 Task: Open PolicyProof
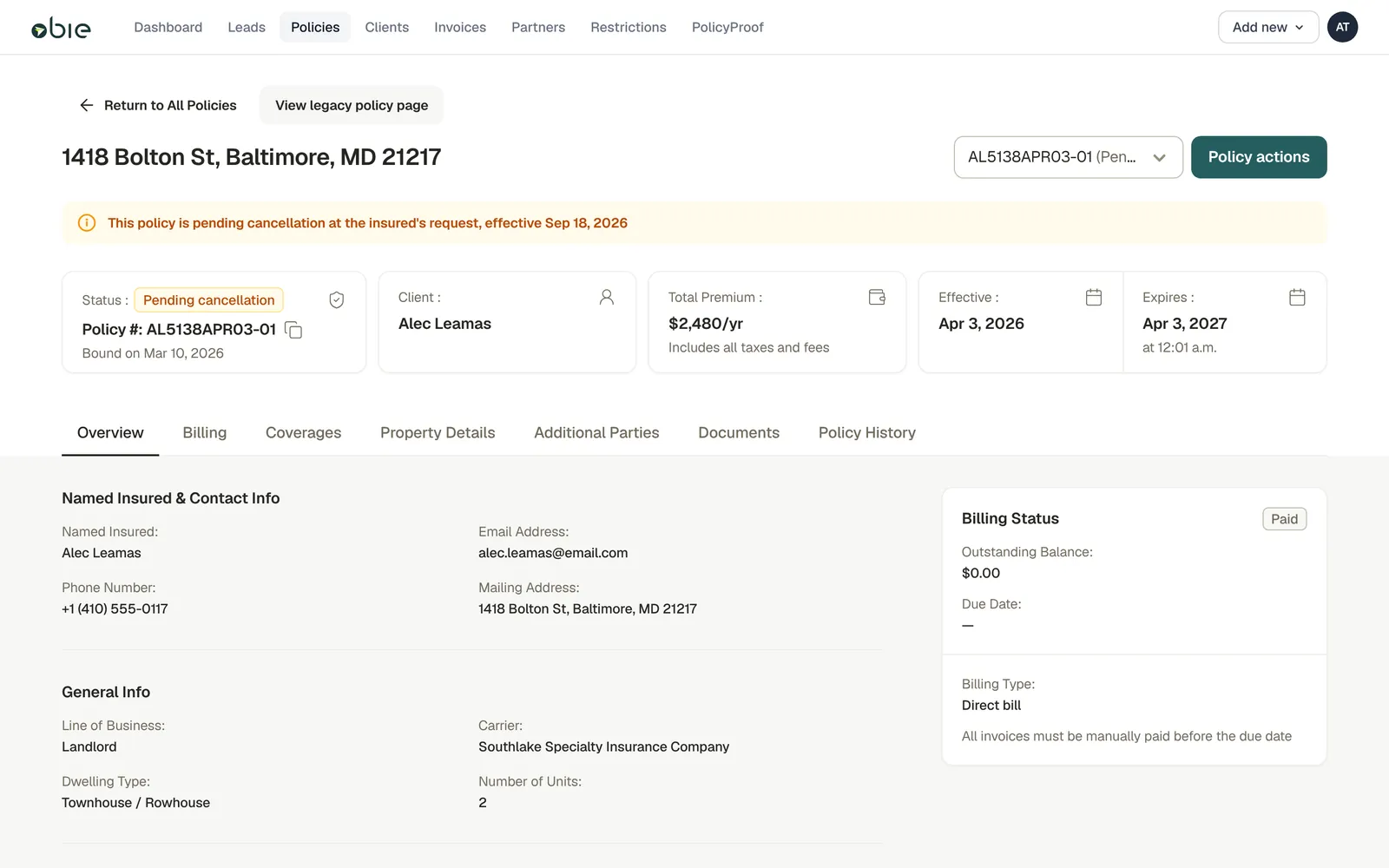click(x=727, y=27)
